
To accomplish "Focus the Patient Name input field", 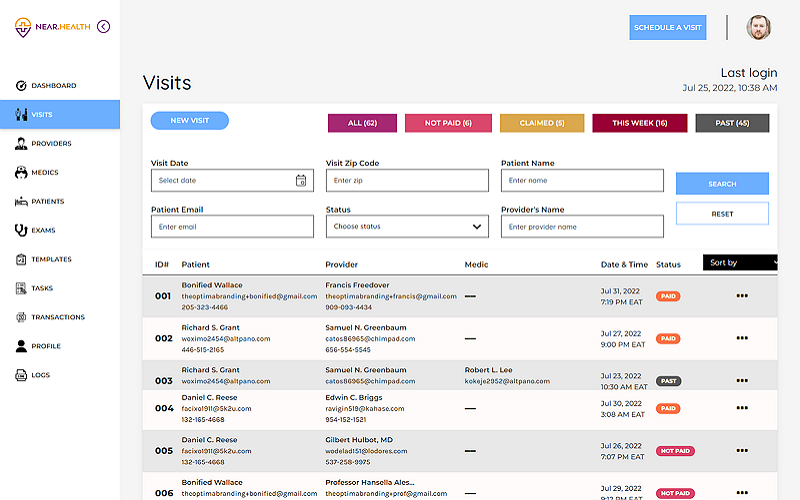I will 582,181.
